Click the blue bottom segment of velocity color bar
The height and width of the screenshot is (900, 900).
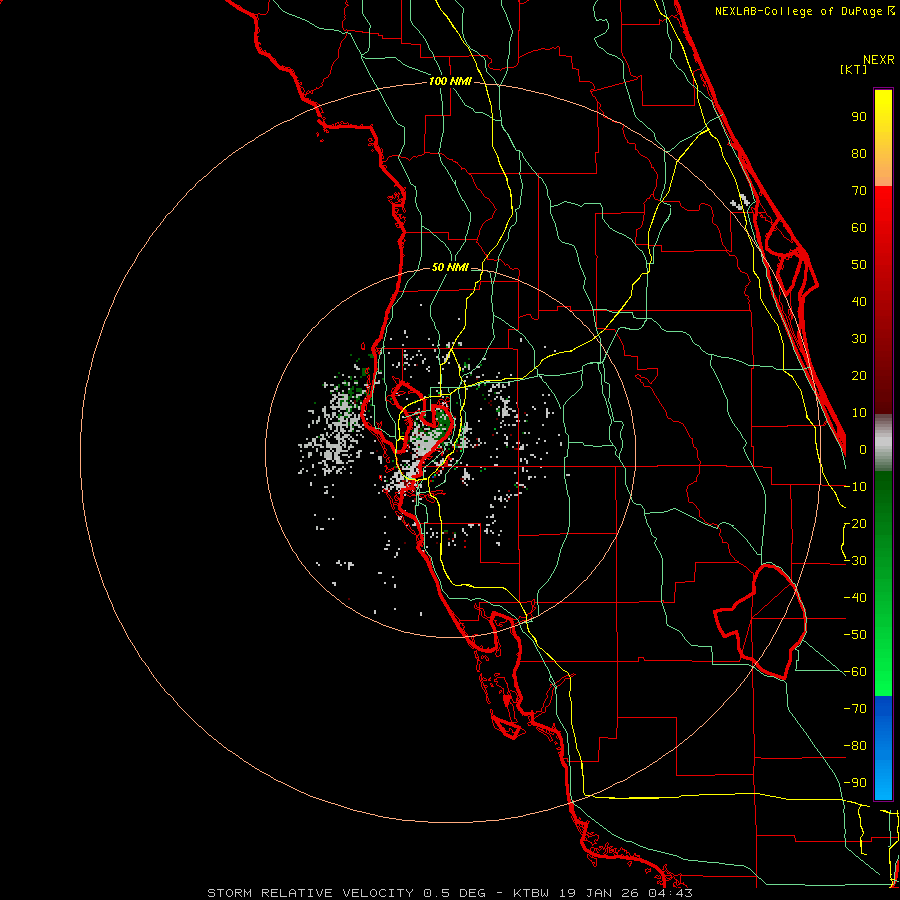pyautogui.click(x=883, y=748)
